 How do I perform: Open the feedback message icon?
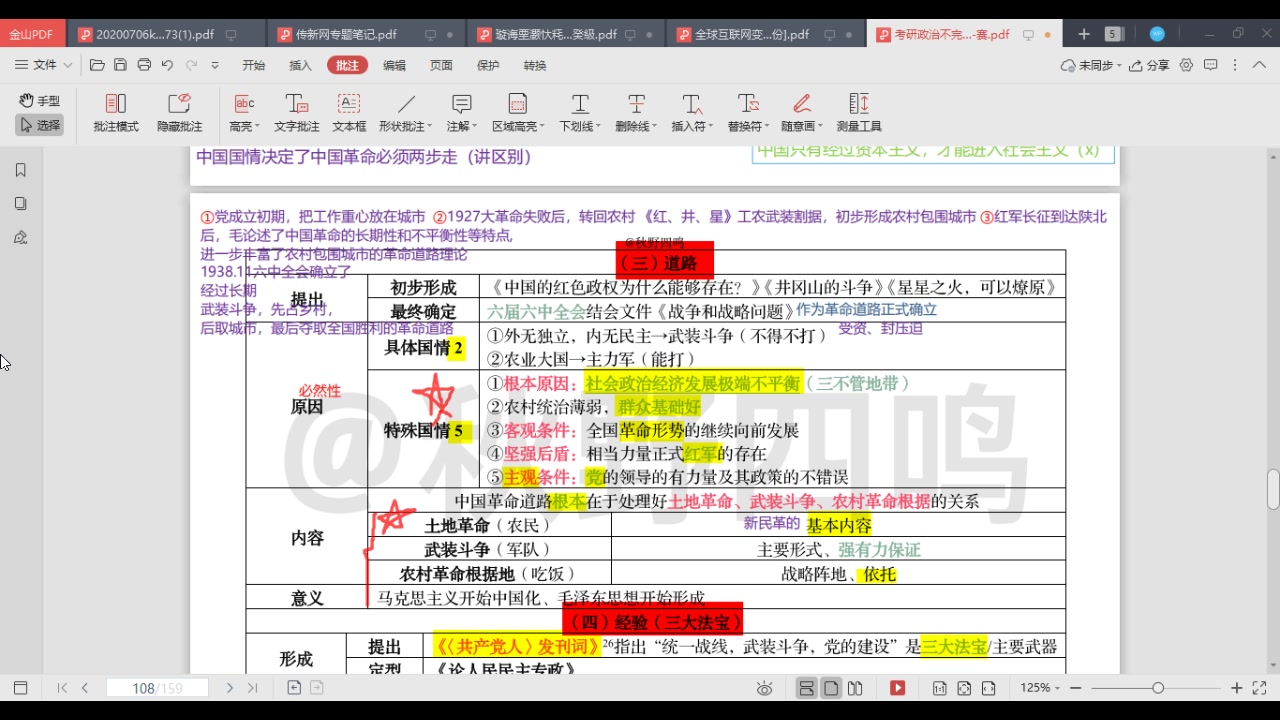pyautogui.click(x=1210, y=65)
